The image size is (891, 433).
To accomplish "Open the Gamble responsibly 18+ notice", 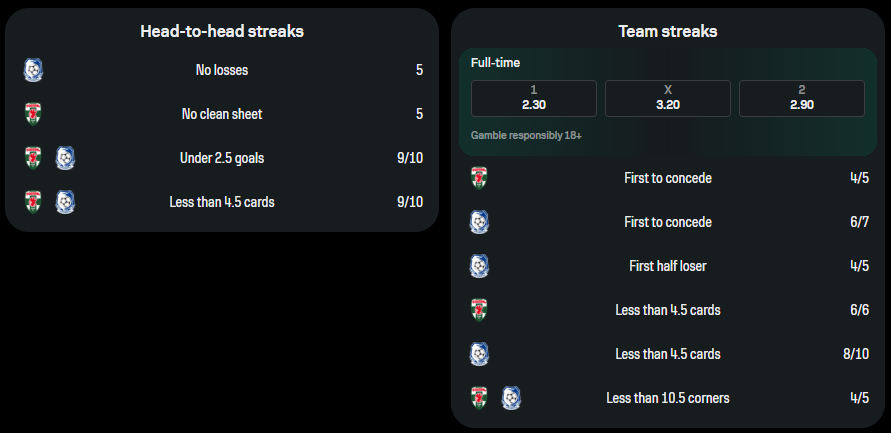I will (x=526, y=136).
